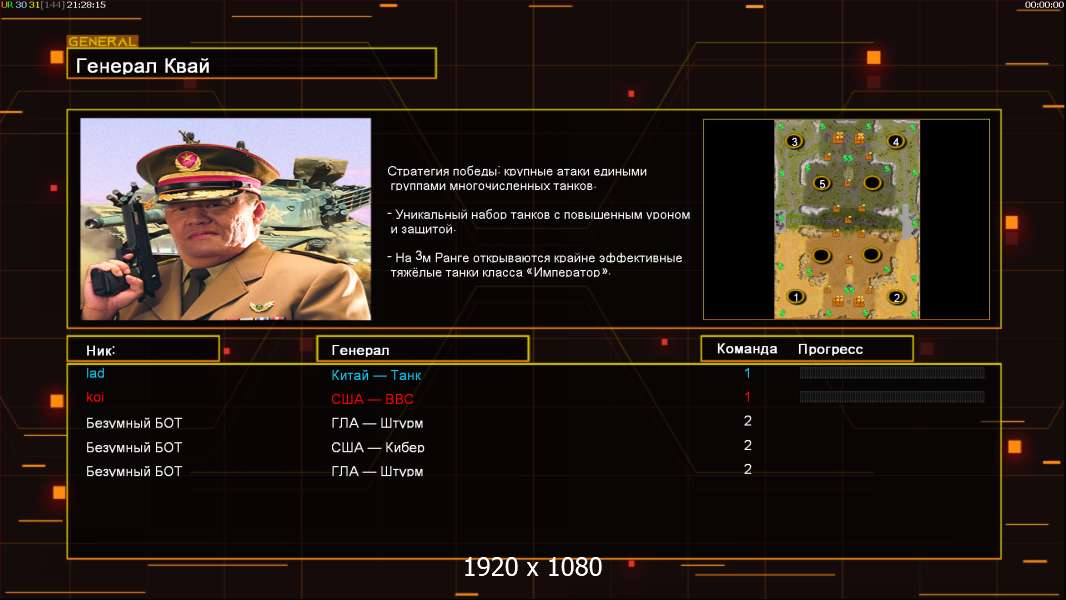This screenshot has width=1066, height=600.
Task: Click the yellow GENERAL label
Action: pyautogui.click(x=102, y=41)
